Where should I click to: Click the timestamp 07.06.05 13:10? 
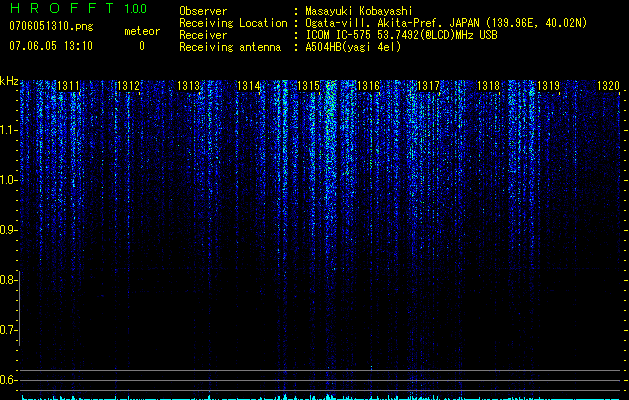pos(51,46)
